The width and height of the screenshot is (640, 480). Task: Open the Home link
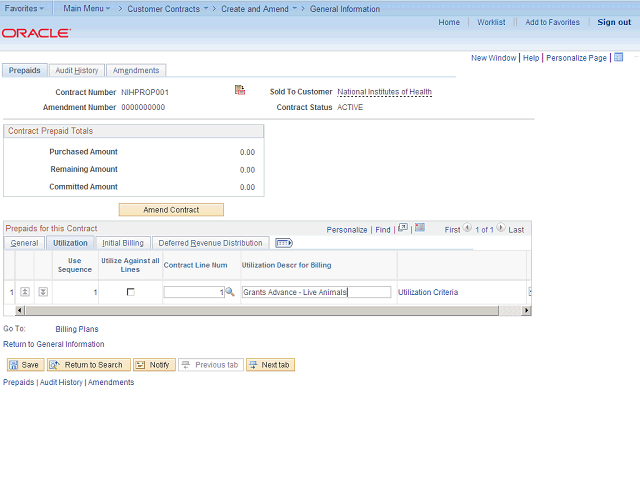tap(449, 22)
